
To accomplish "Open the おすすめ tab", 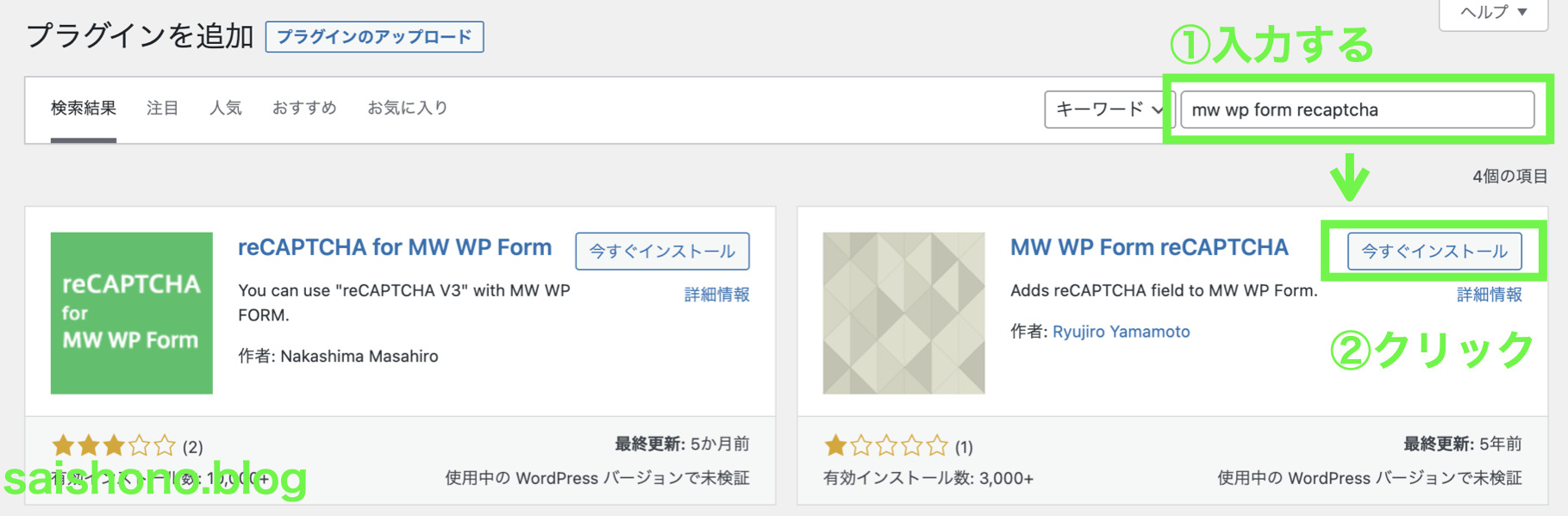I will [x=303, y=107].
